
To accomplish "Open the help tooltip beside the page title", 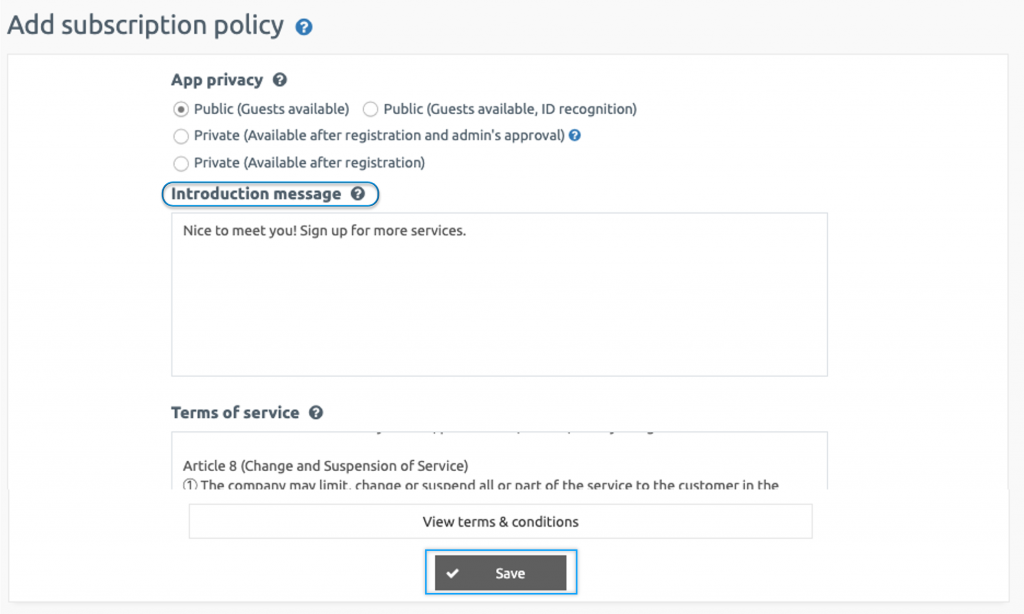I will click(303, 25).
